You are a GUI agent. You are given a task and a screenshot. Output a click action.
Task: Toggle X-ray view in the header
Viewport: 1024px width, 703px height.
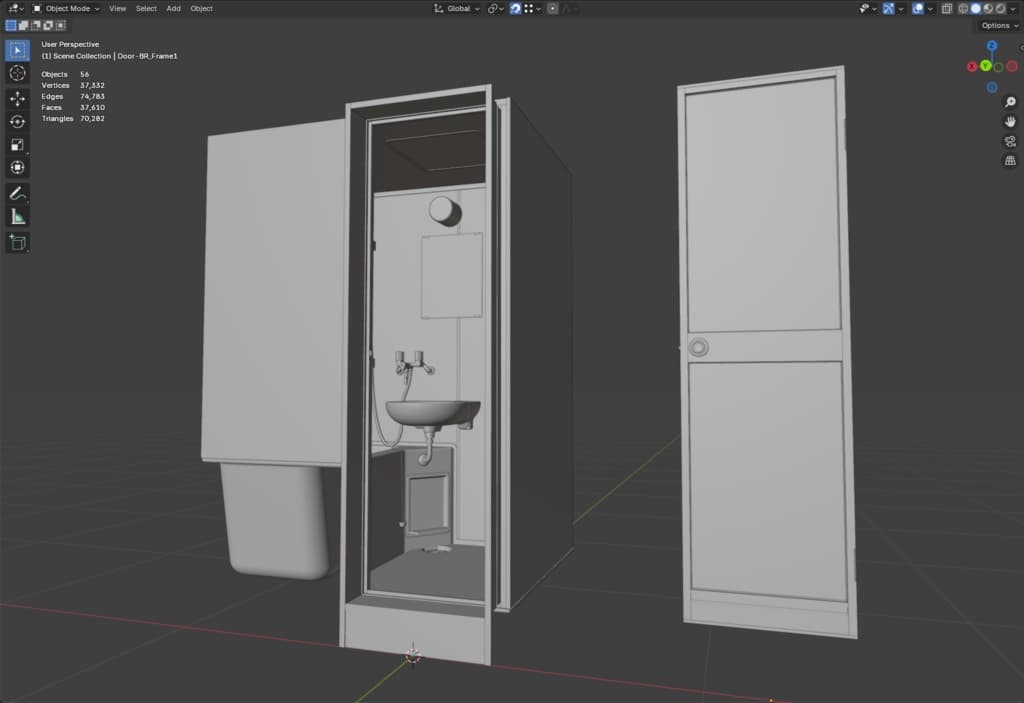click(x=947, y=8)
